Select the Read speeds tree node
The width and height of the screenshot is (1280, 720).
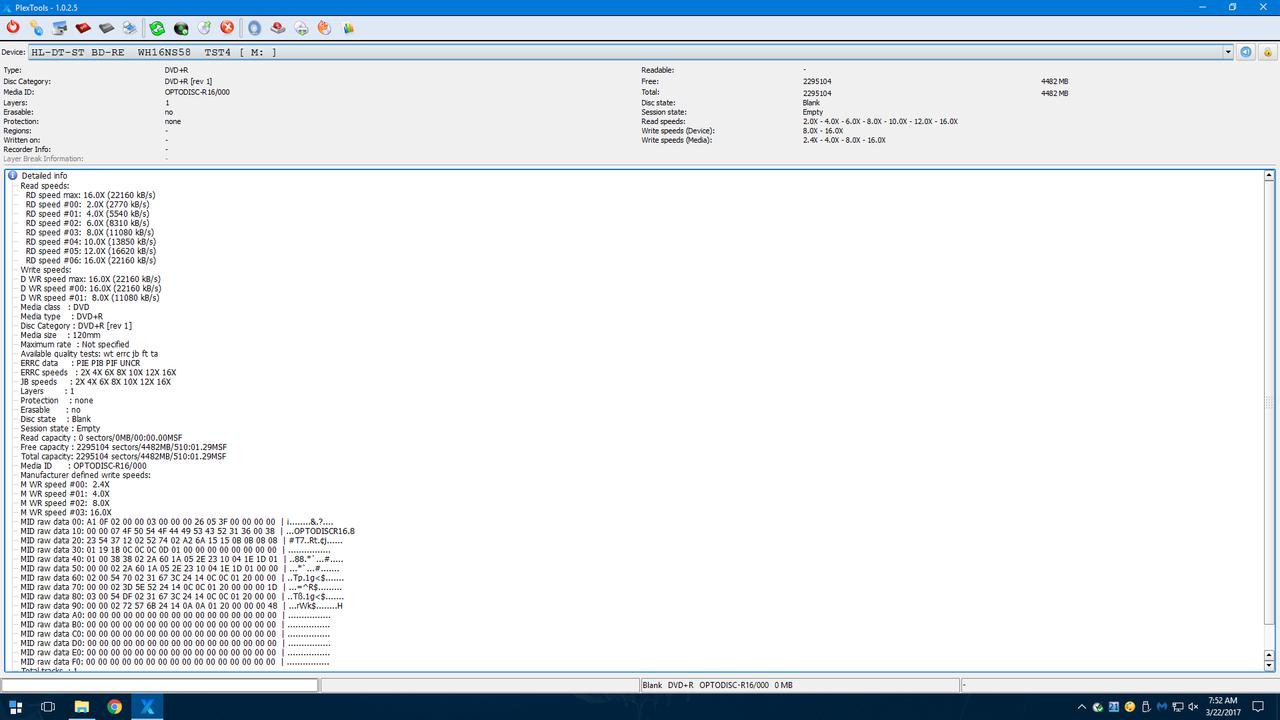point(43,186)
